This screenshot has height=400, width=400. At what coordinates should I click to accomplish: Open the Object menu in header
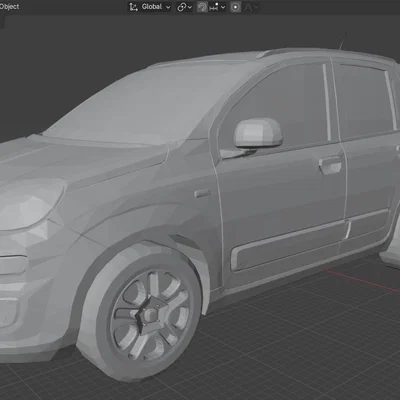pyautogui.click(x=9, y=7)
